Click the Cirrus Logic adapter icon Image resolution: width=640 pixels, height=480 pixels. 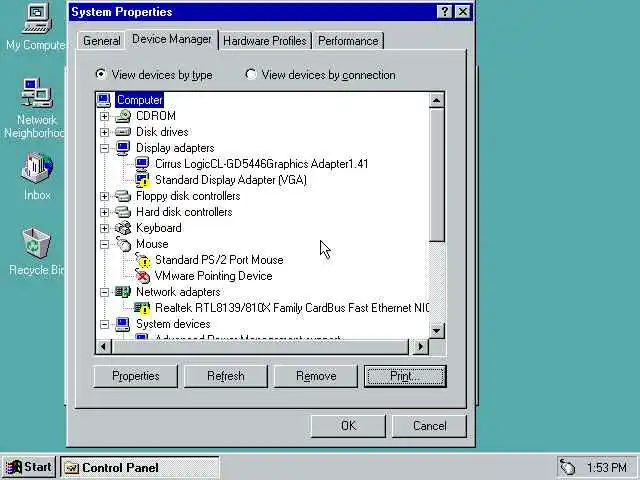(x=142, y=164)
